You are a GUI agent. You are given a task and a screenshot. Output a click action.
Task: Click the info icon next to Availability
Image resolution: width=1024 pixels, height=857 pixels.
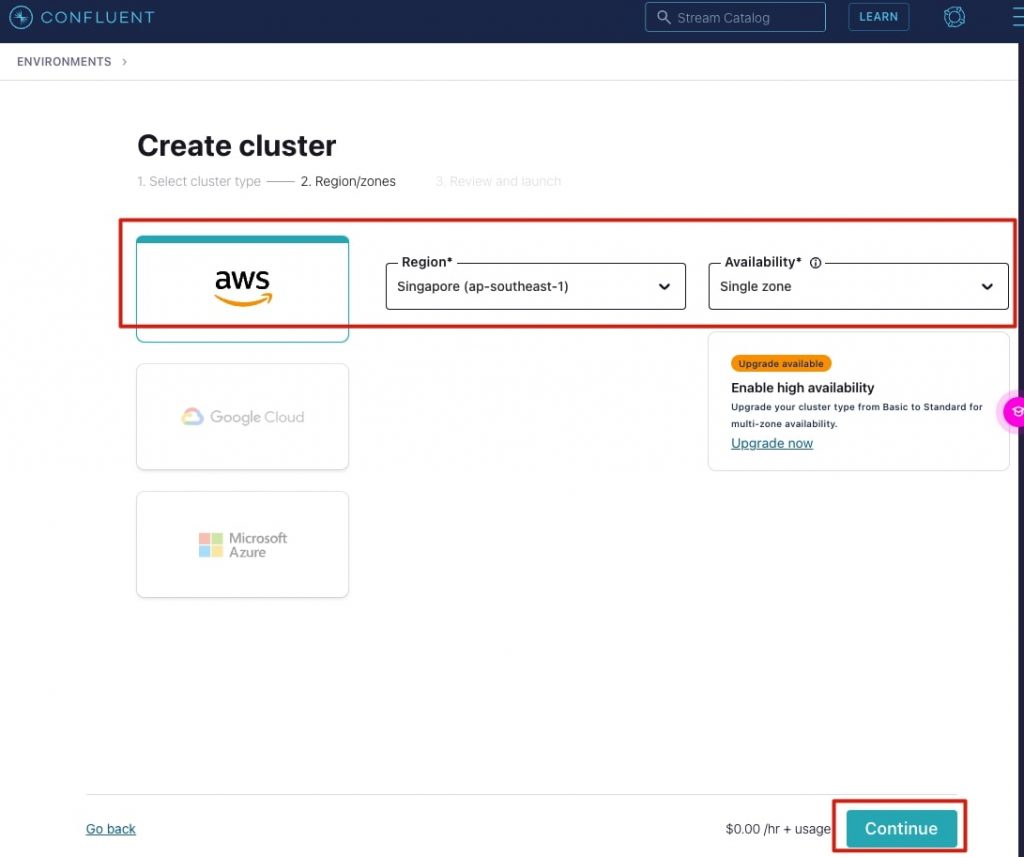[817, 262]
